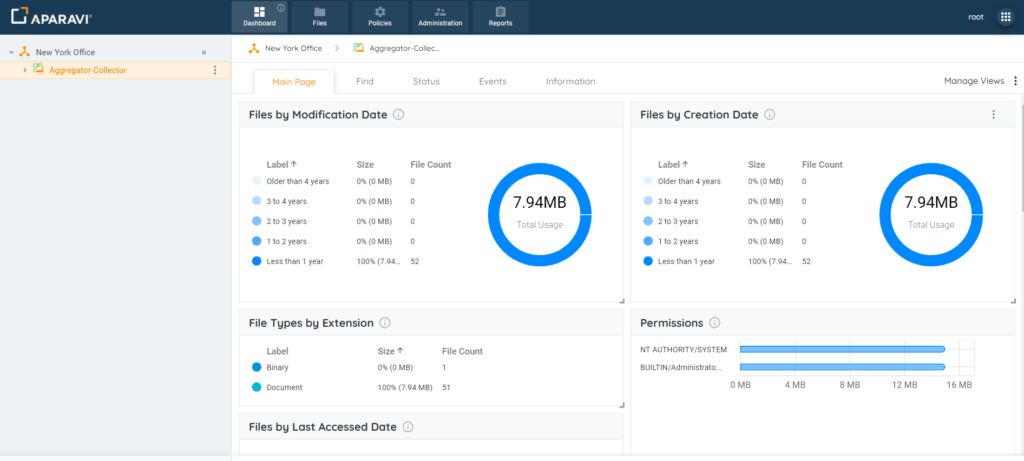Sort File Types table by Size

[x=390, y=351]
